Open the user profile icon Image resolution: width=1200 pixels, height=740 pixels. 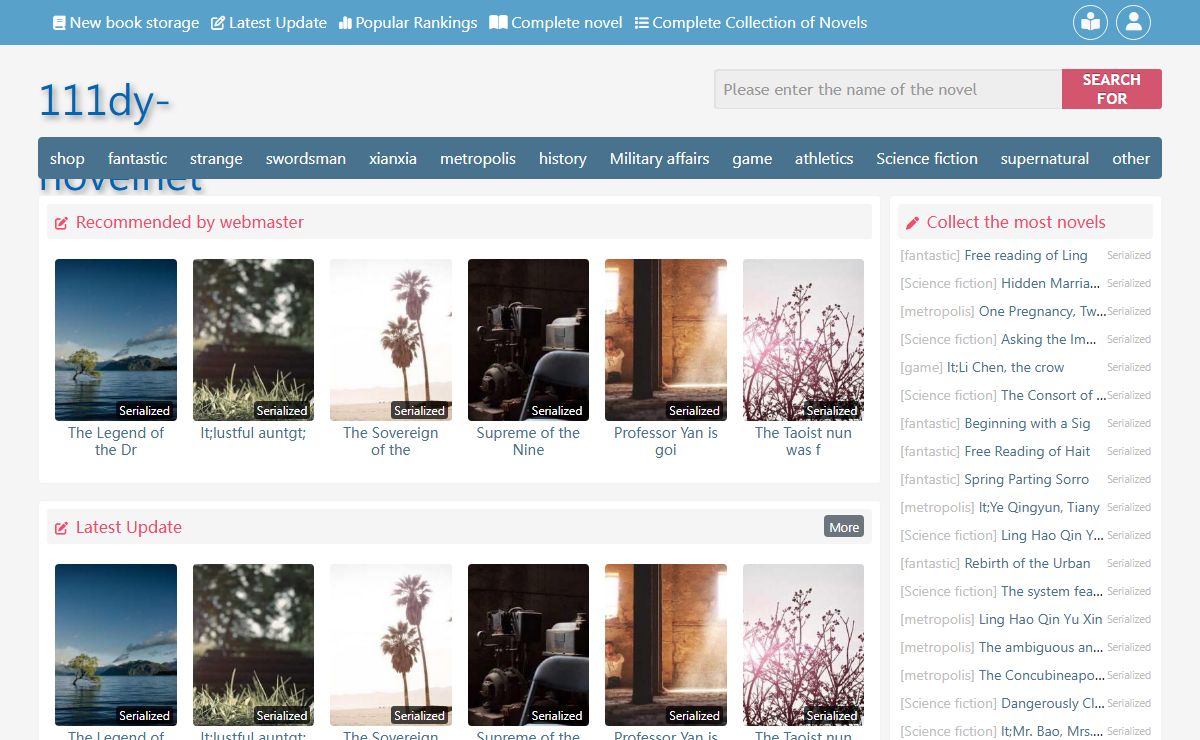[x=1133, y=22]
